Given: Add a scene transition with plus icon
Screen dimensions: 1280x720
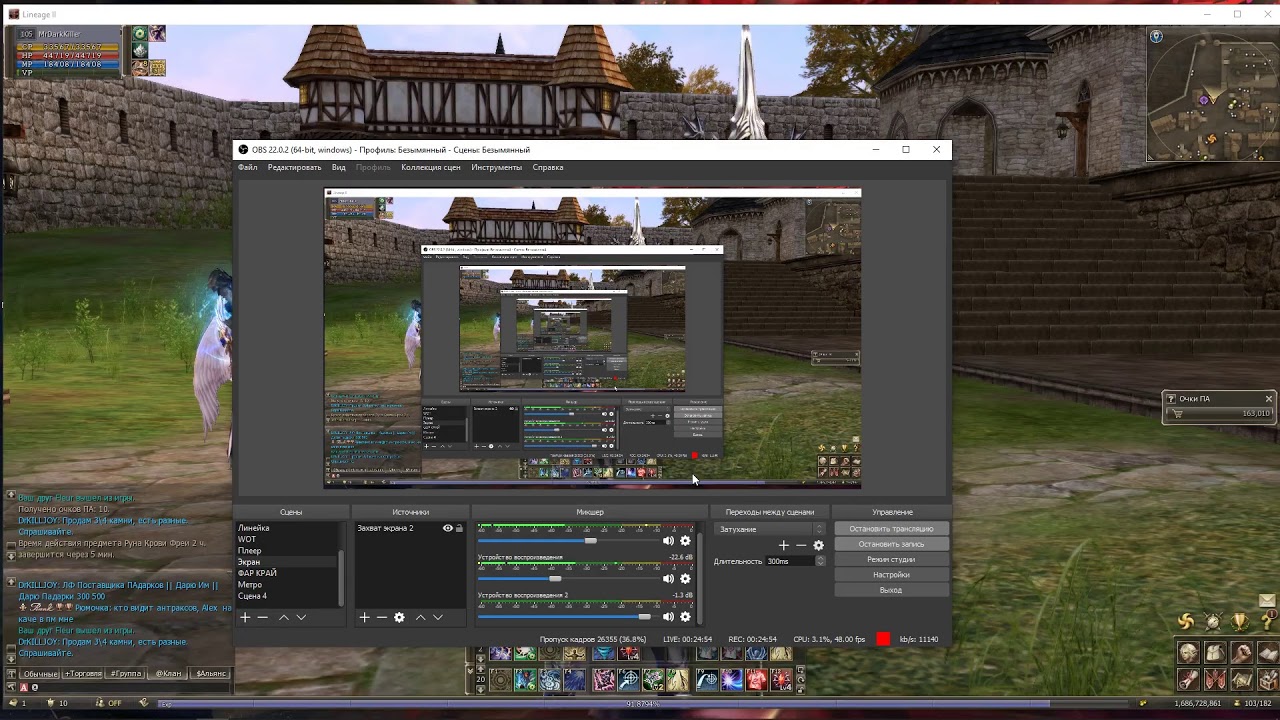Looking at the screenshot, I should pyautogui.click(x=784, y=545).
